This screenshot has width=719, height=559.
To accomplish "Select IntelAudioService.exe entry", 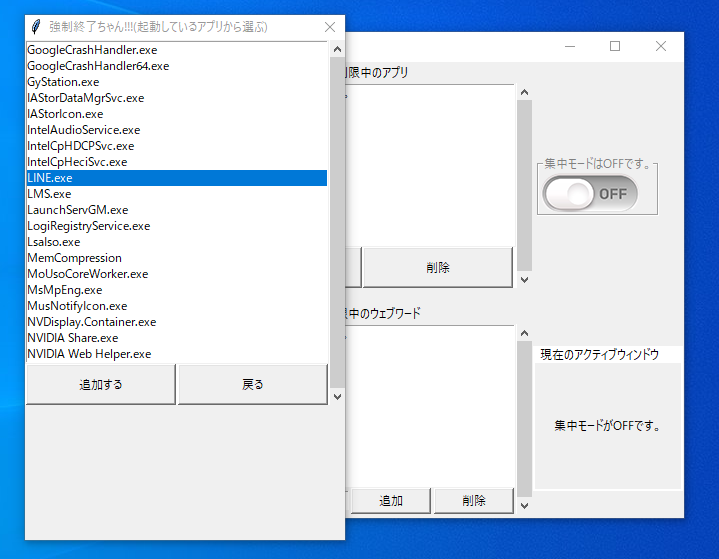I will point(83,130).
